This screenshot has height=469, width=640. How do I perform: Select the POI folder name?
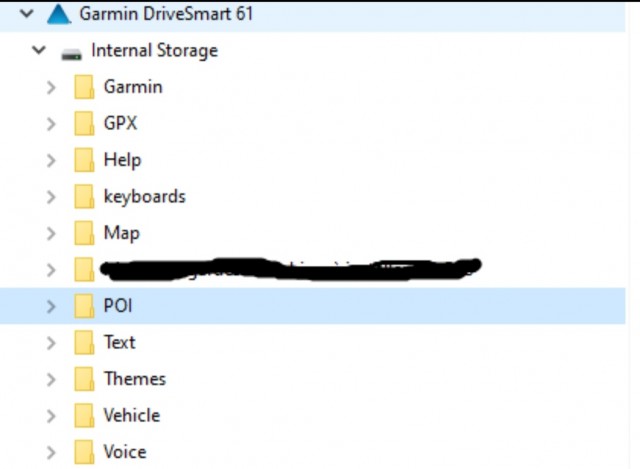tap(118, 306)
